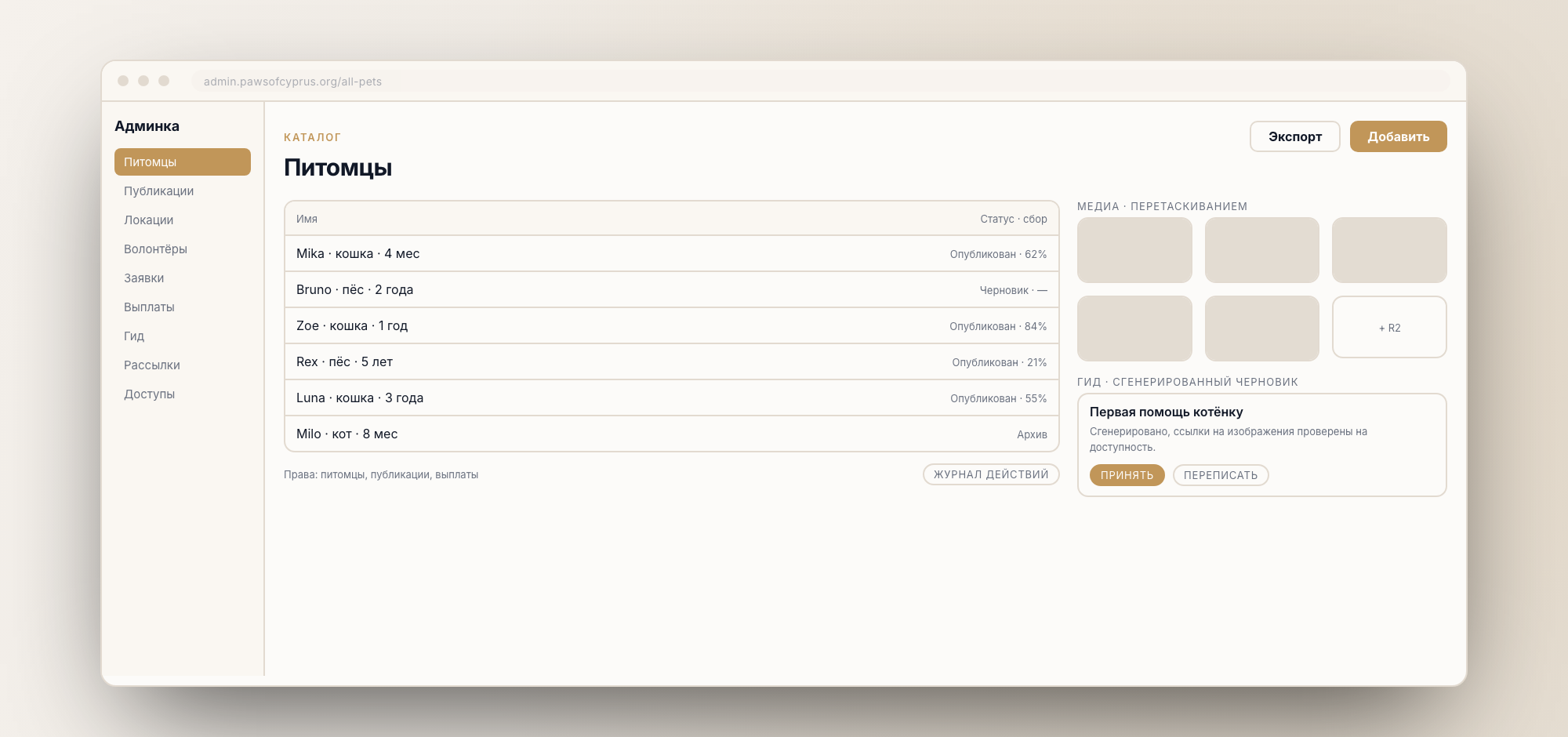
Task: Select the Milo · кот · 8 мес row
Action: click(672, 434)
